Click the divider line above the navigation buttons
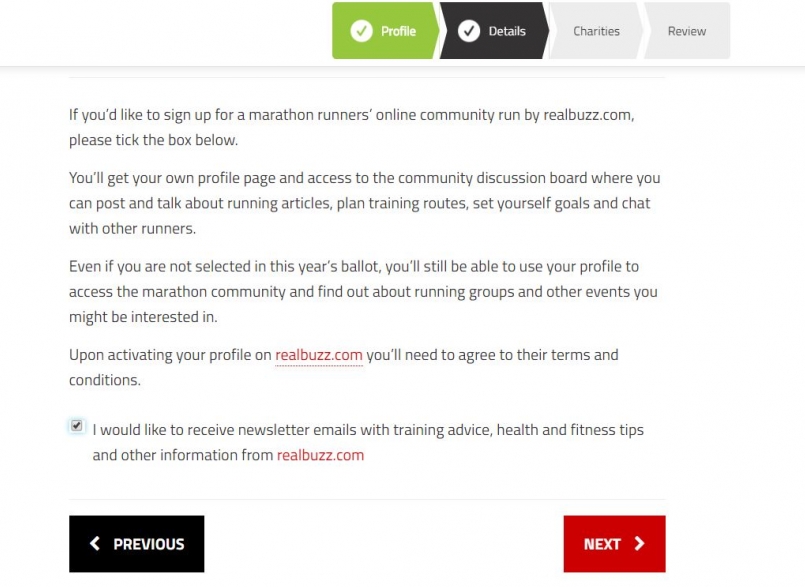The image size is (805, 587). pos(367,499)
